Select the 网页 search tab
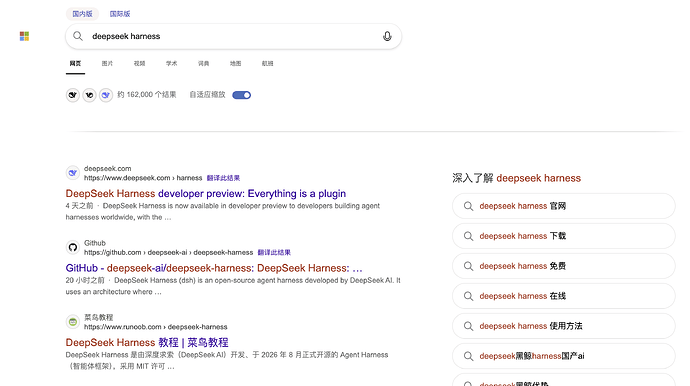690x386 pixels. click(x=75, y=63)
